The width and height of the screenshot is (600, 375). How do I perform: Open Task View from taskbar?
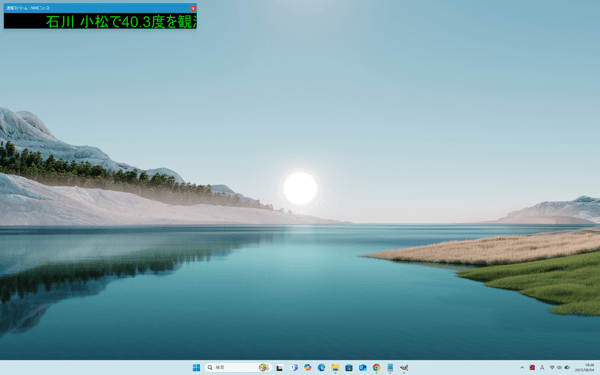tap(280, 368)
